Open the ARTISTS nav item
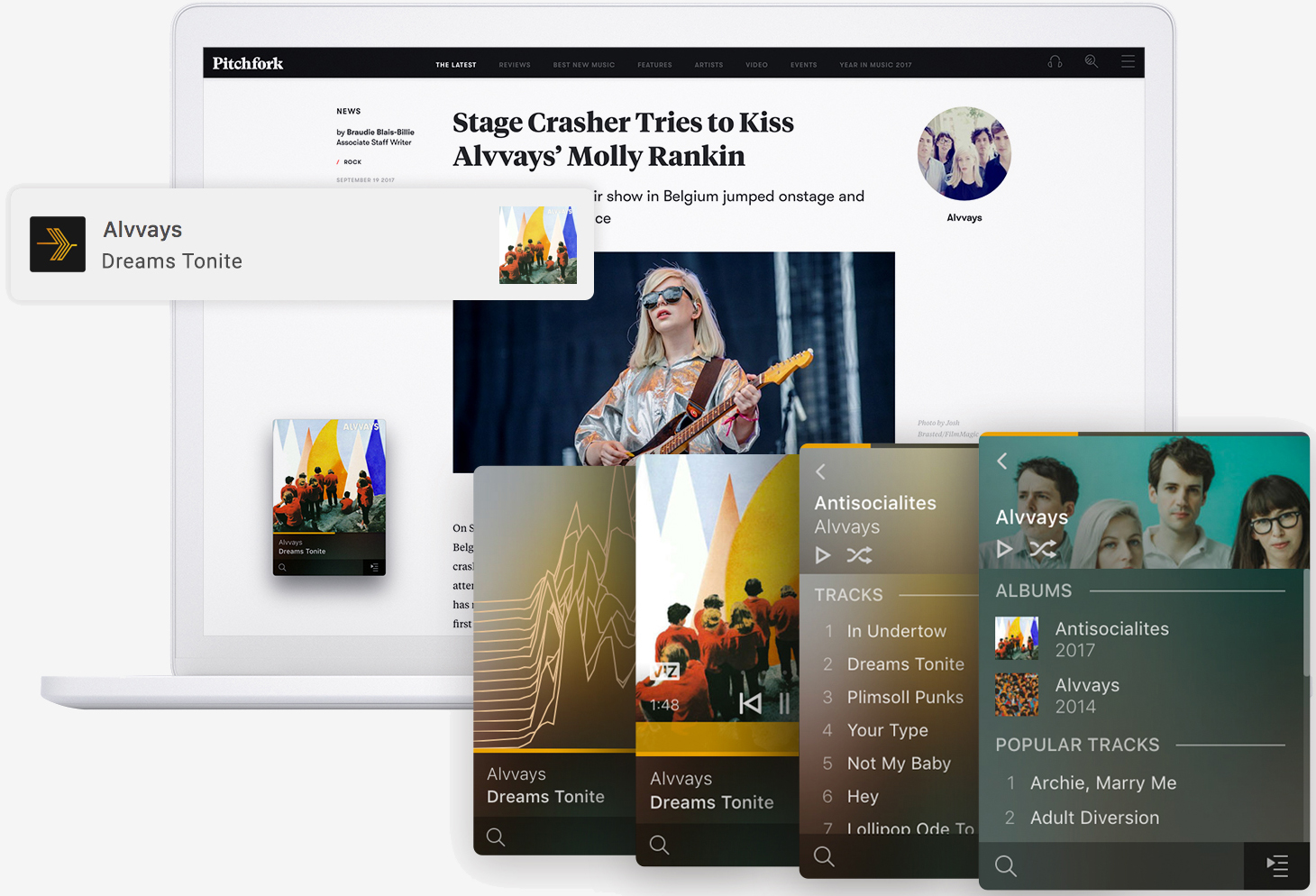This screenshot has height=896, width=1316. [x=708, y=65]
